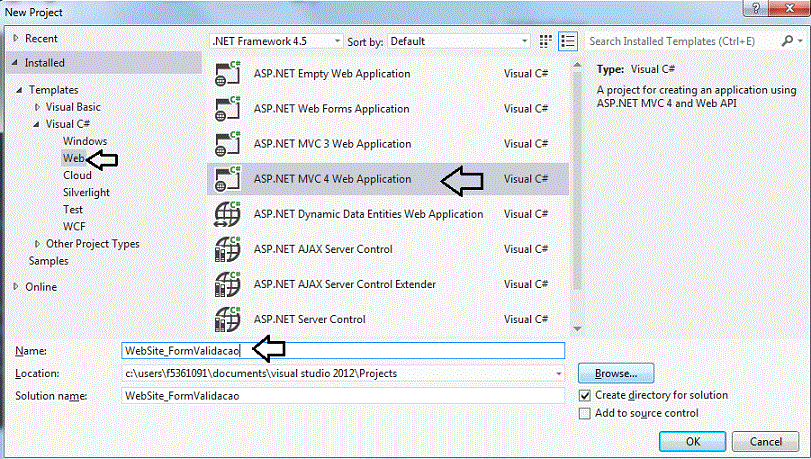811x459 pixels.
Task: Click the help question mark button
Action: (756, 8)
